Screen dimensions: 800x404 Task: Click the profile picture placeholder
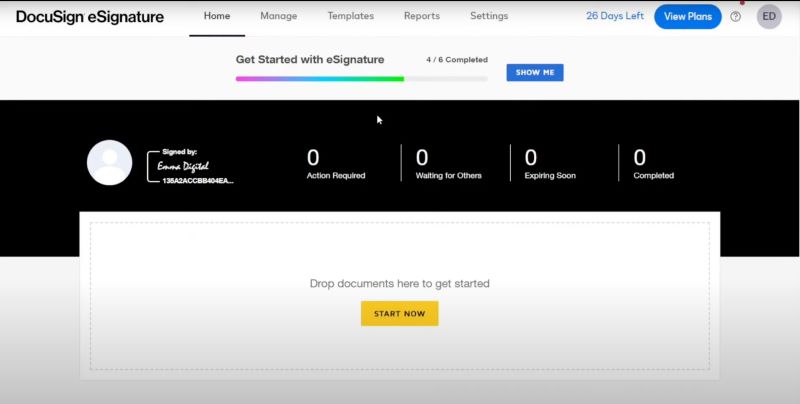(109, 162)
